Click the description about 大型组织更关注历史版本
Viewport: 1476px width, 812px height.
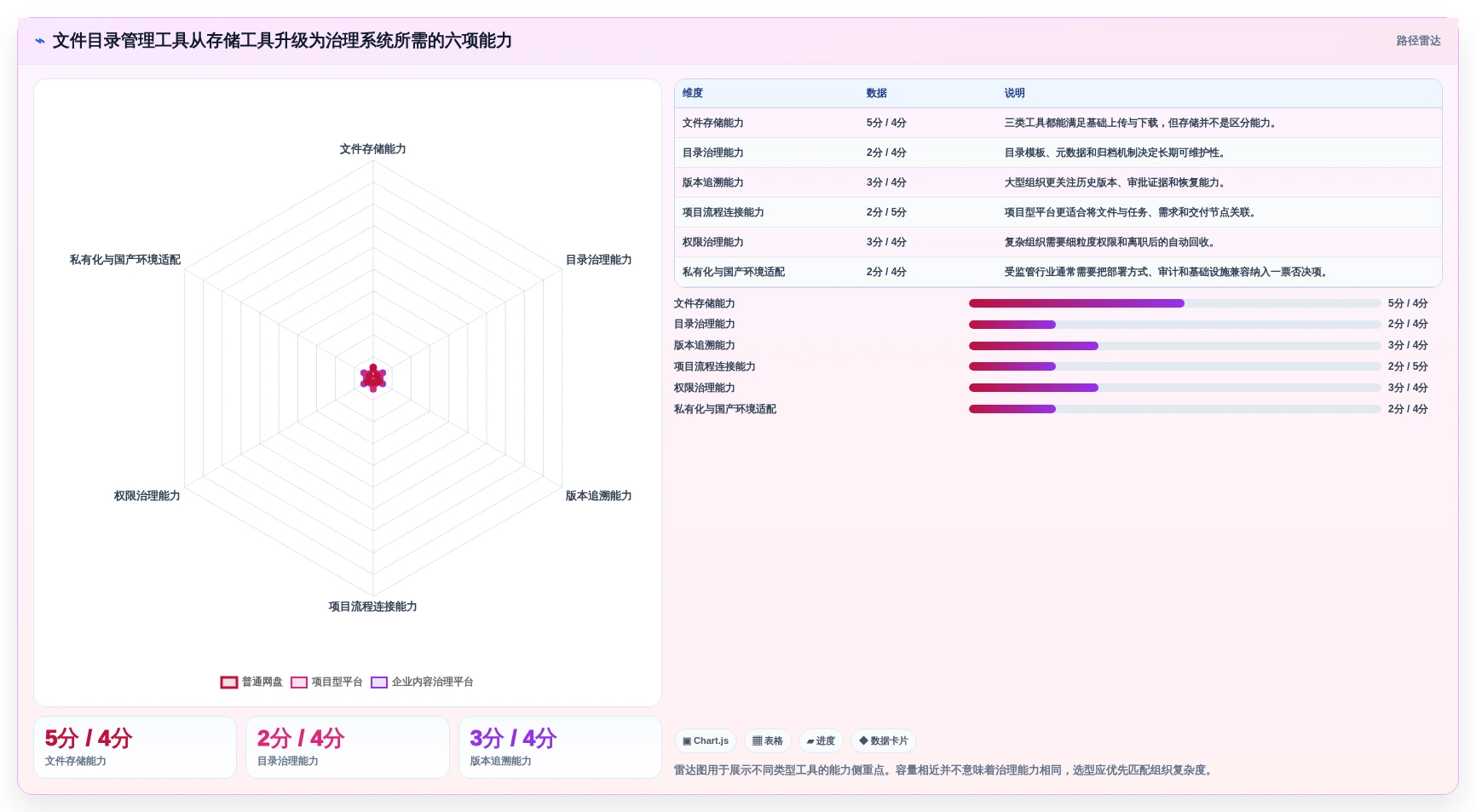1116,183
